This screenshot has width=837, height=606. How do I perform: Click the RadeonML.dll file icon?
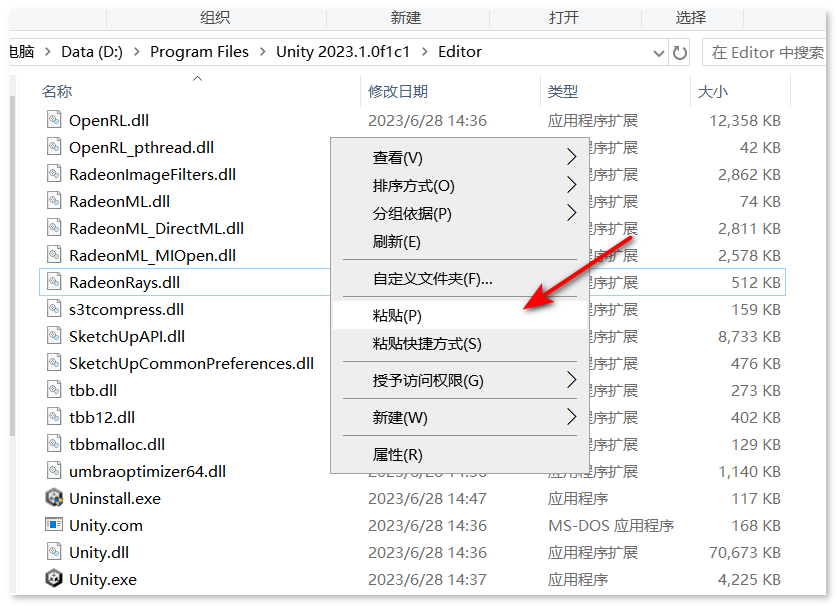[54, 200]
